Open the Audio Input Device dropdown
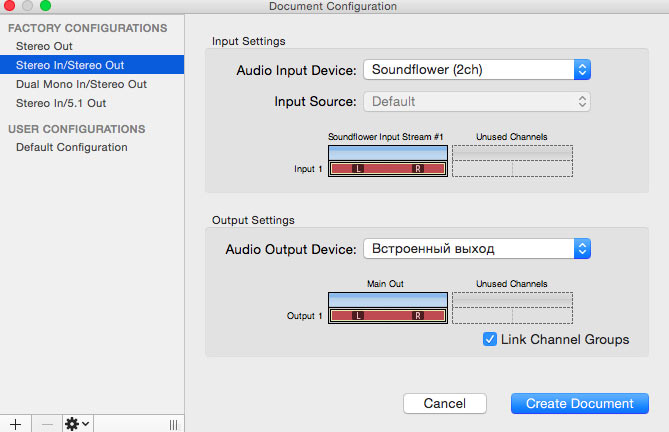Image resolution: width=669 pixels, height=432 pixels. (x=477, y=70)
